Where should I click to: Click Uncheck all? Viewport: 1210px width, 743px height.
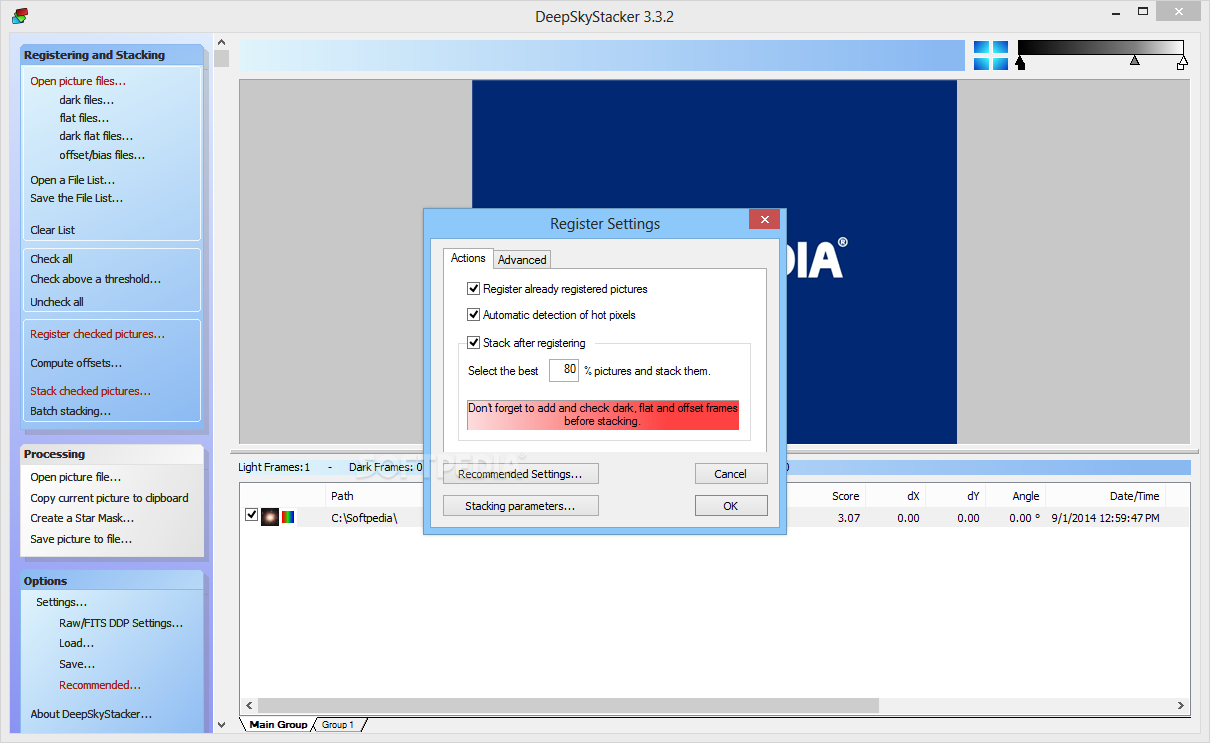[57, 302]
